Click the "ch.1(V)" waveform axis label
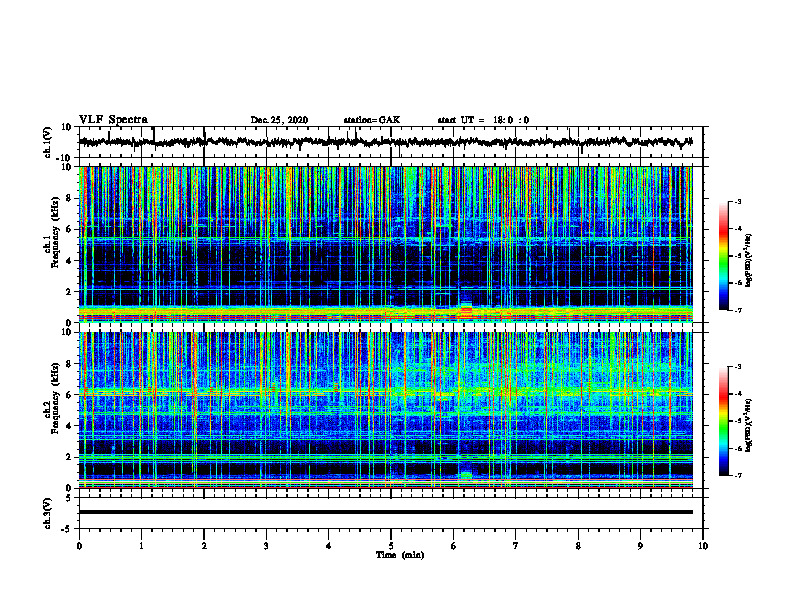The height and width of the screenshot is (612, 792). [48, 142]
